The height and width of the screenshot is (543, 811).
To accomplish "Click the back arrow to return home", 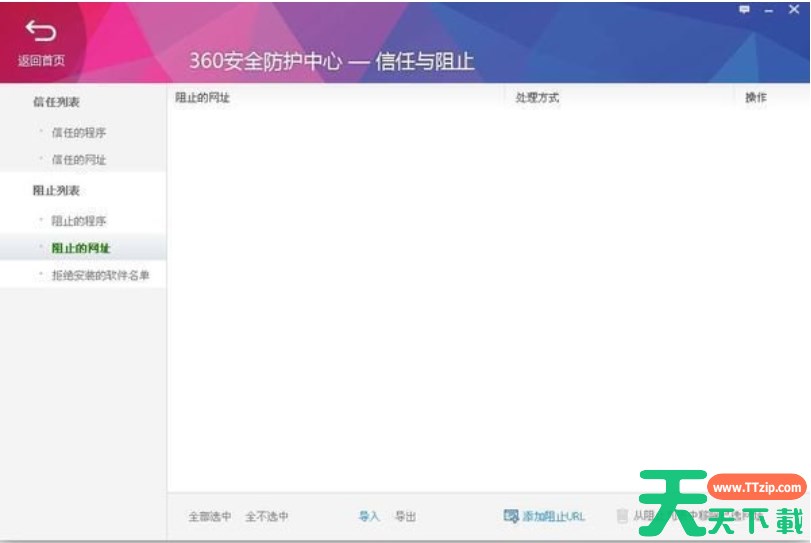I will click(41, 31).
